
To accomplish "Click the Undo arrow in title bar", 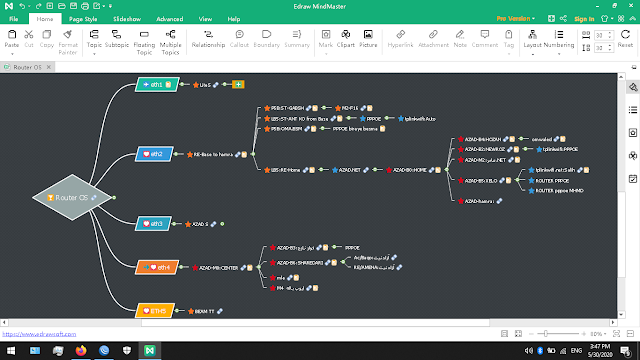I will click(22, 6).
